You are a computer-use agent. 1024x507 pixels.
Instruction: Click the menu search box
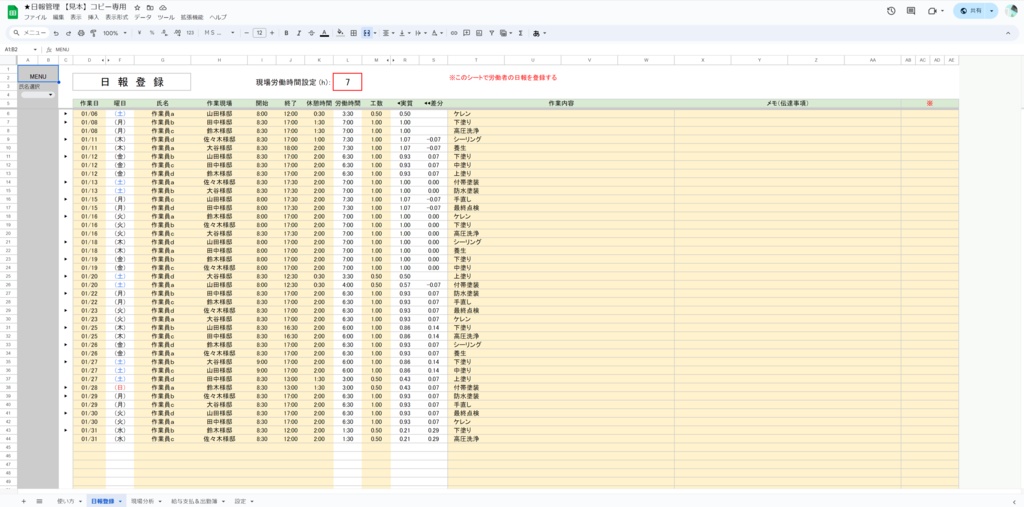[x=29, y=33]
